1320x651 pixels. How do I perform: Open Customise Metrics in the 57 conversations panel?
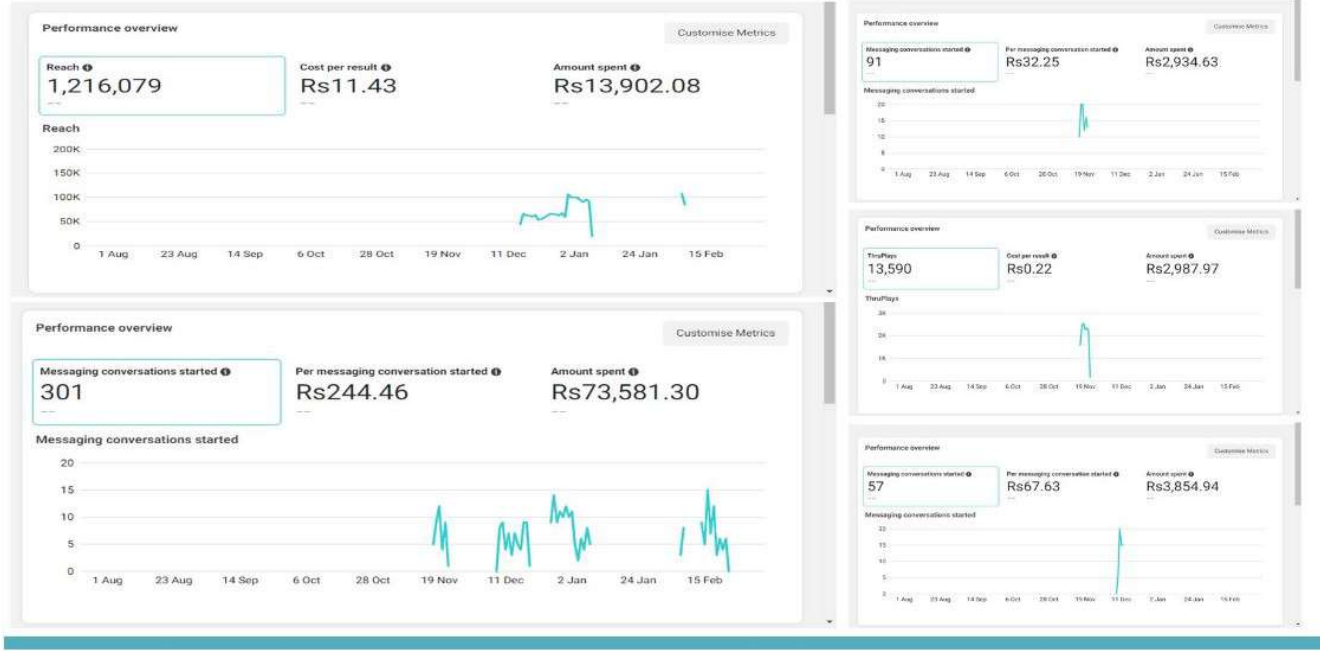[1241, 451]
